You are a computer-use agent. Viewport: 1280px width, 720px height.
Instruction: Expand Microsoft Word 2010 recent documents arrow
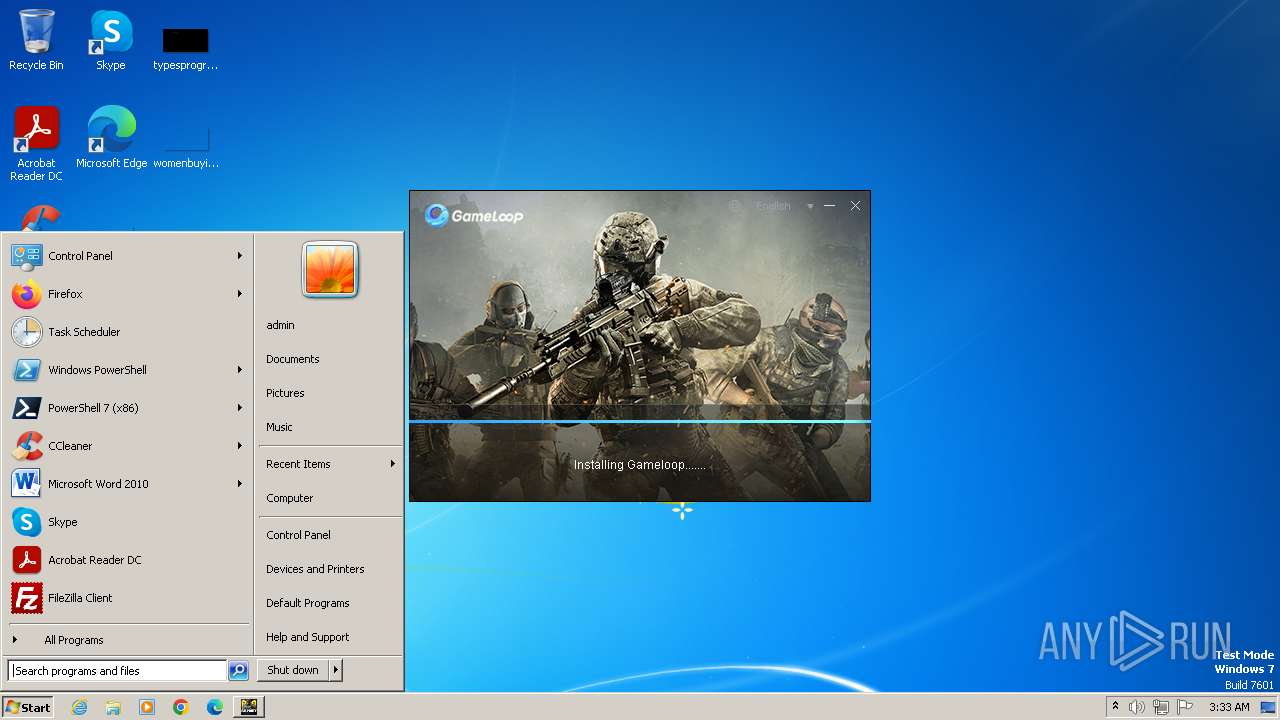(x=240, y=484)
